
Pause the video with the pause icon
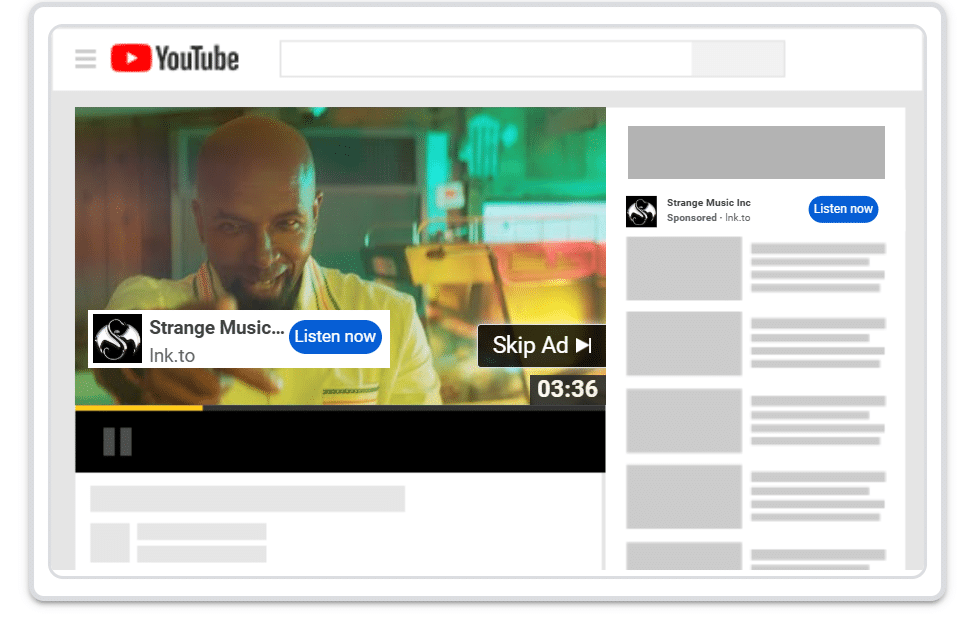pos(117,440)
